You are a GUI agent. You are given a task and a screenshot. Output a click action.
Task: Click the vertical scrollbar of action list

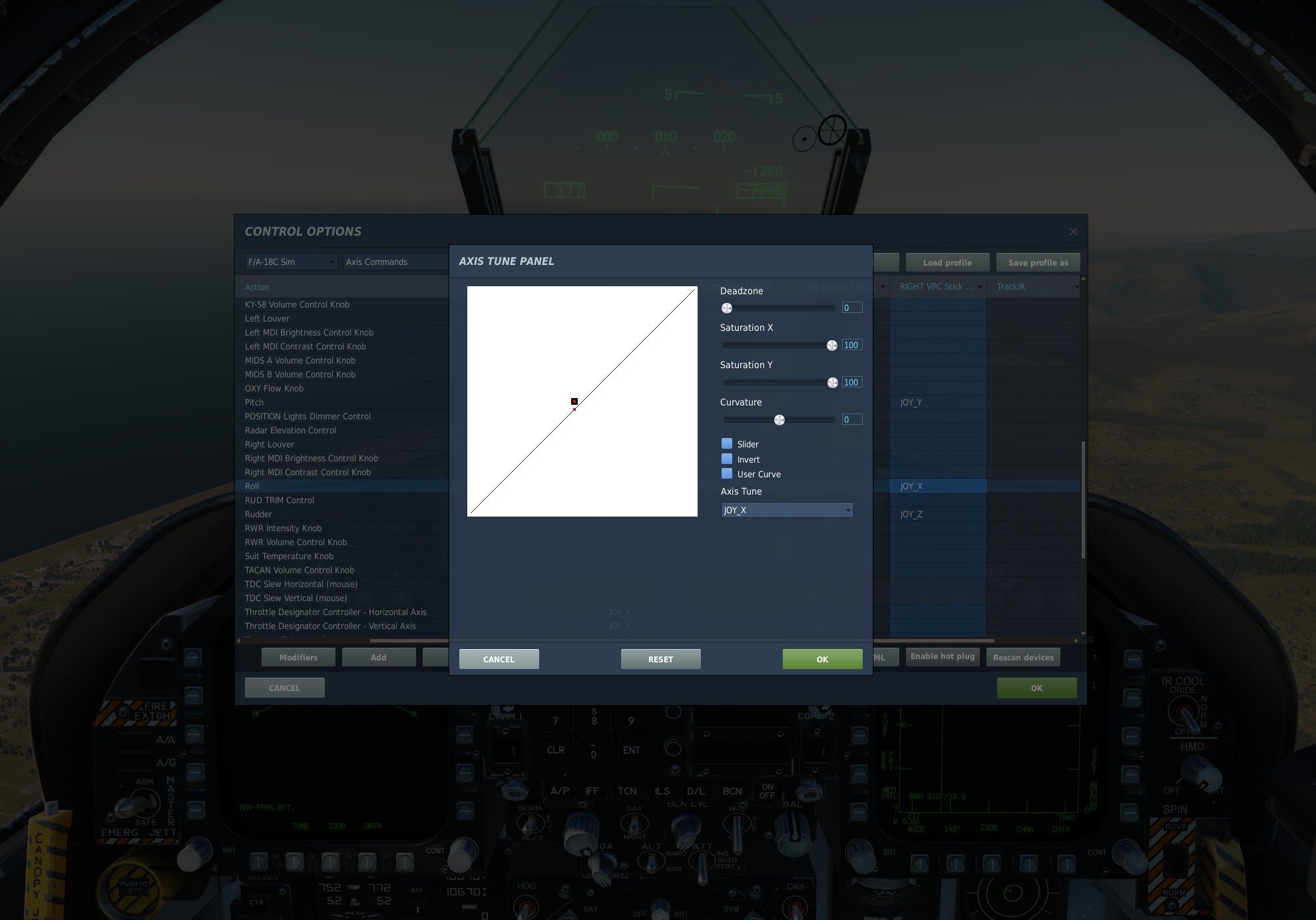(1083, 499)
